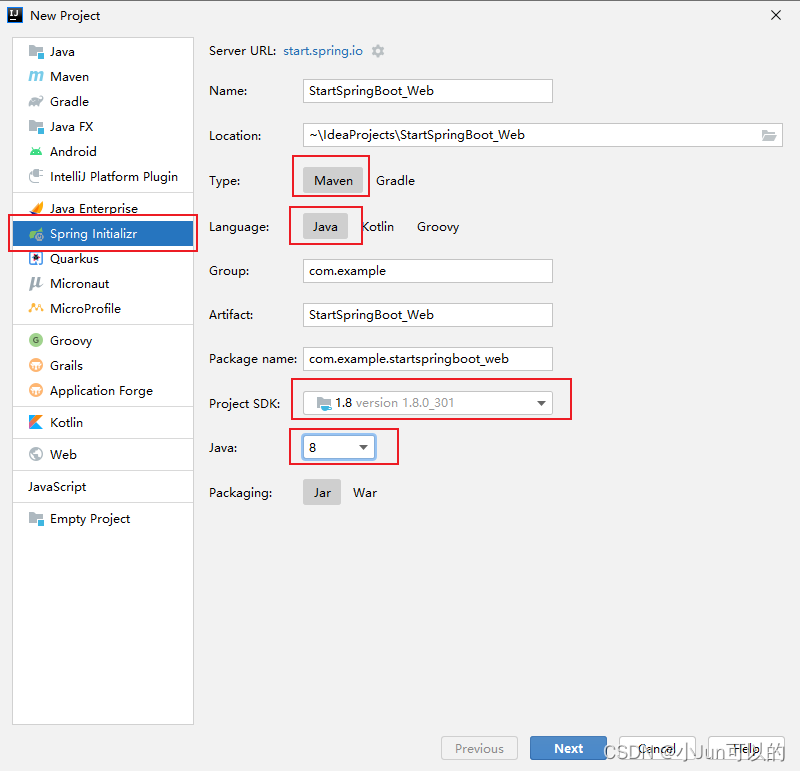Choose Maven as project type
This screenshot has height=771, width=800.
click(x=333, y=181)
